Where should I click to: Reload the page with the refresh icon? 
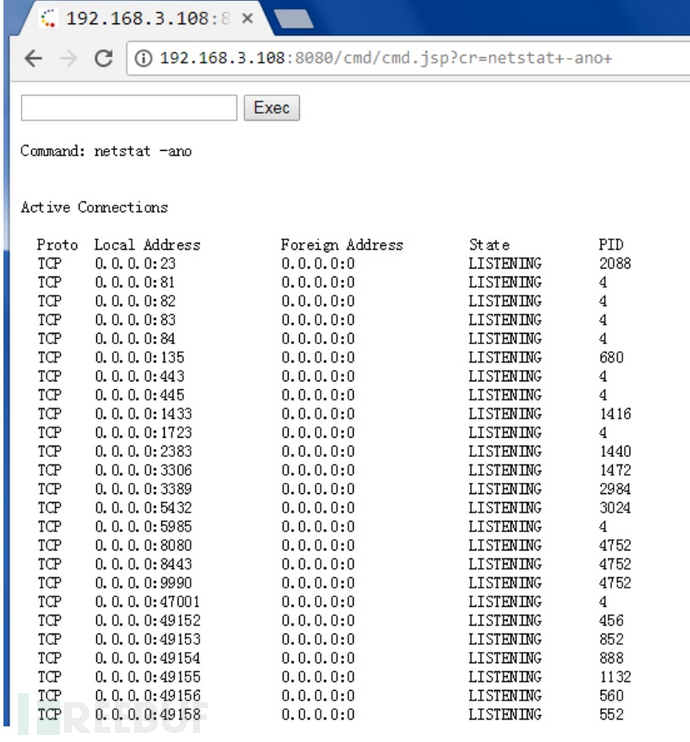(x=103, y=59)
